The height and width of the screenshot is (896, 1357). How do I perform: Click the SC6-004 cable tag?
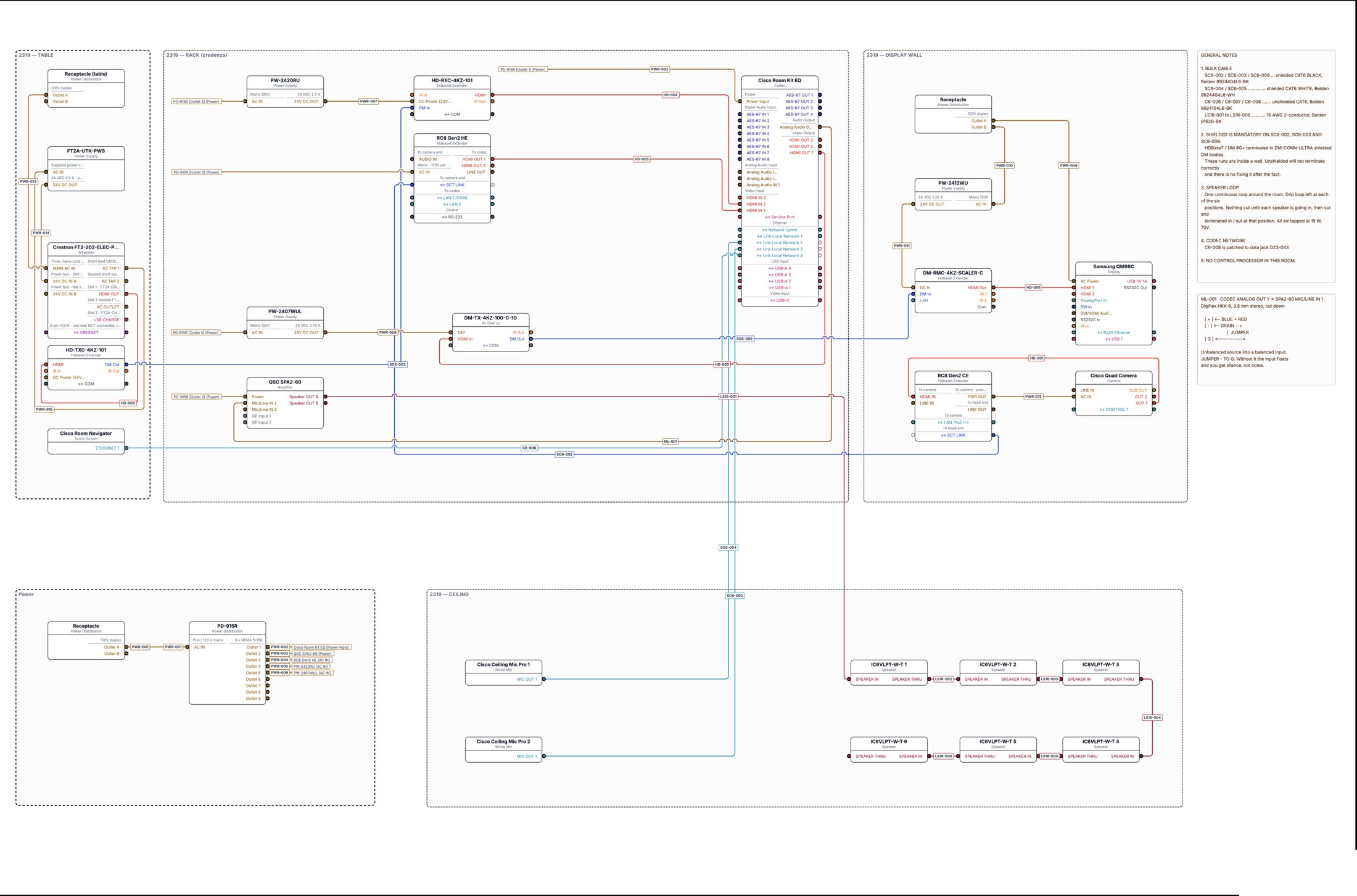[x=728, y=548]
